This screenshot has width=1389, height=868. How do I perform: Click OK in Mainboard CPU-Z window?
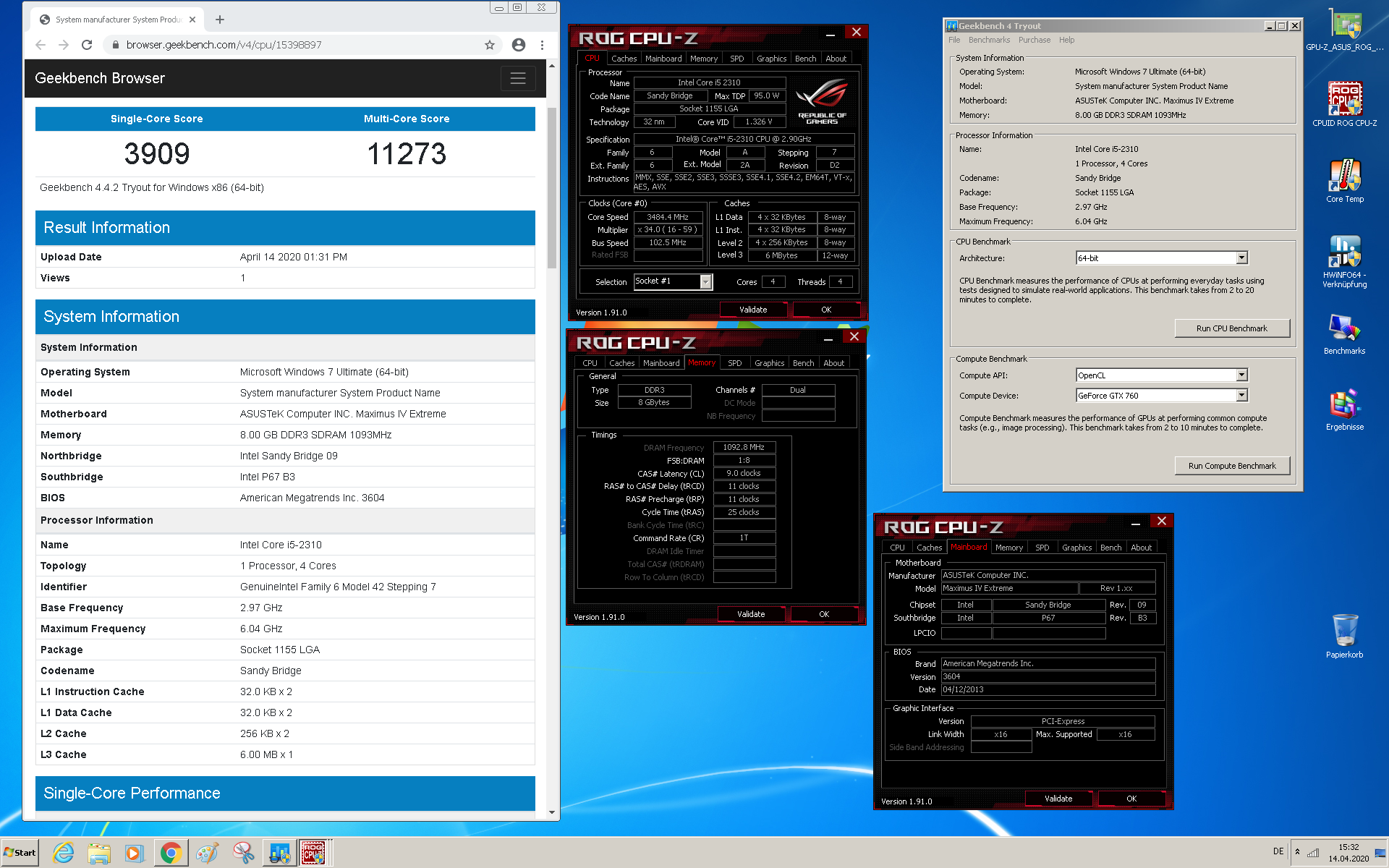coord(1131,799)
